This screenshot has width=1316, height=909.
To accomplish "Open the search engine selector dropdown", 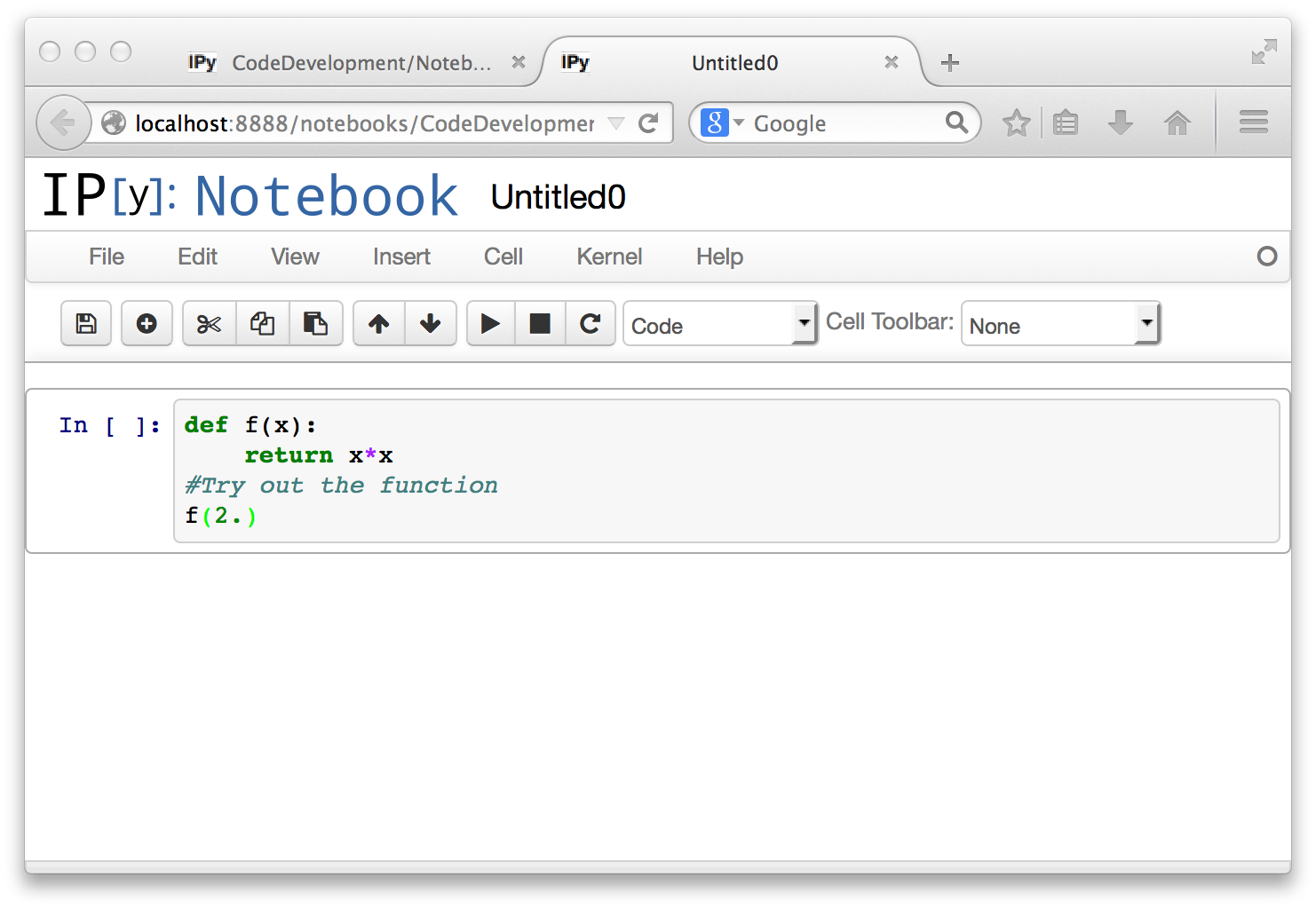I will click(723, 123).
